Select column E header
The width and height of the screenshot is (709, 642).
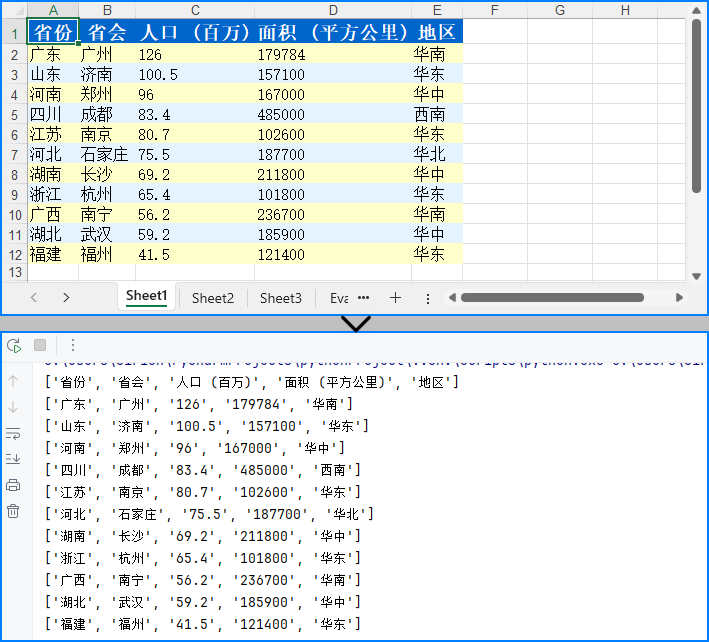click(437, 10)
